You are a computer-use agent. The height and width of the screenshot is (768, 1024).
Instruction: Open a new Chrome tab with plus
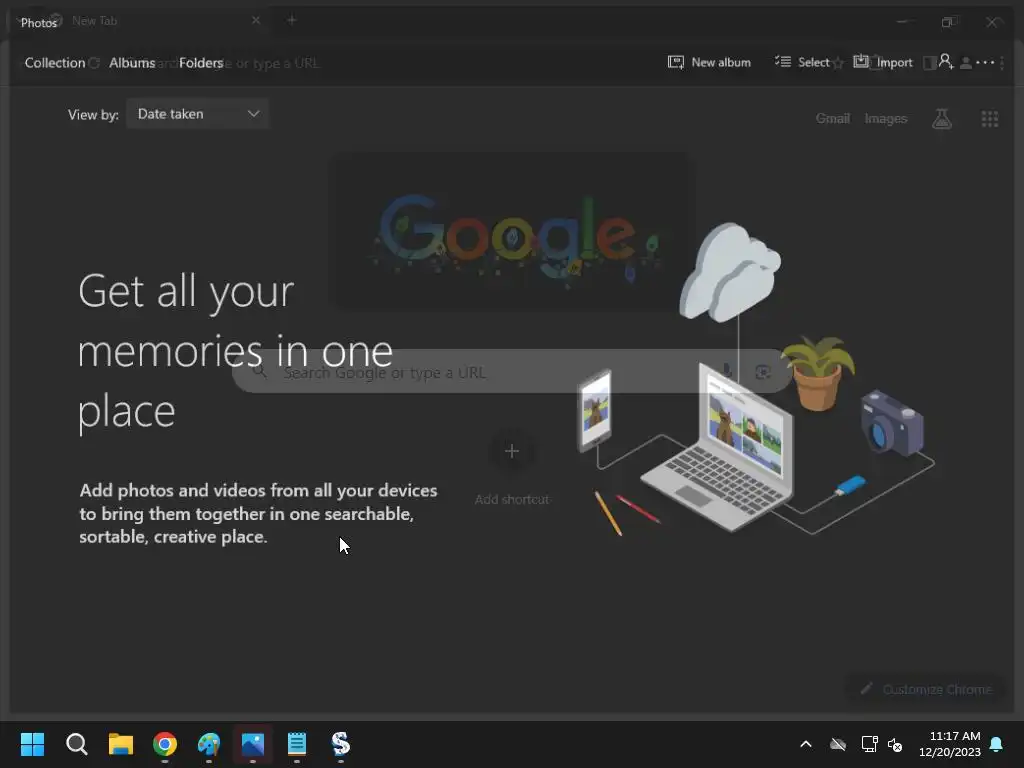tap(291, 20)
